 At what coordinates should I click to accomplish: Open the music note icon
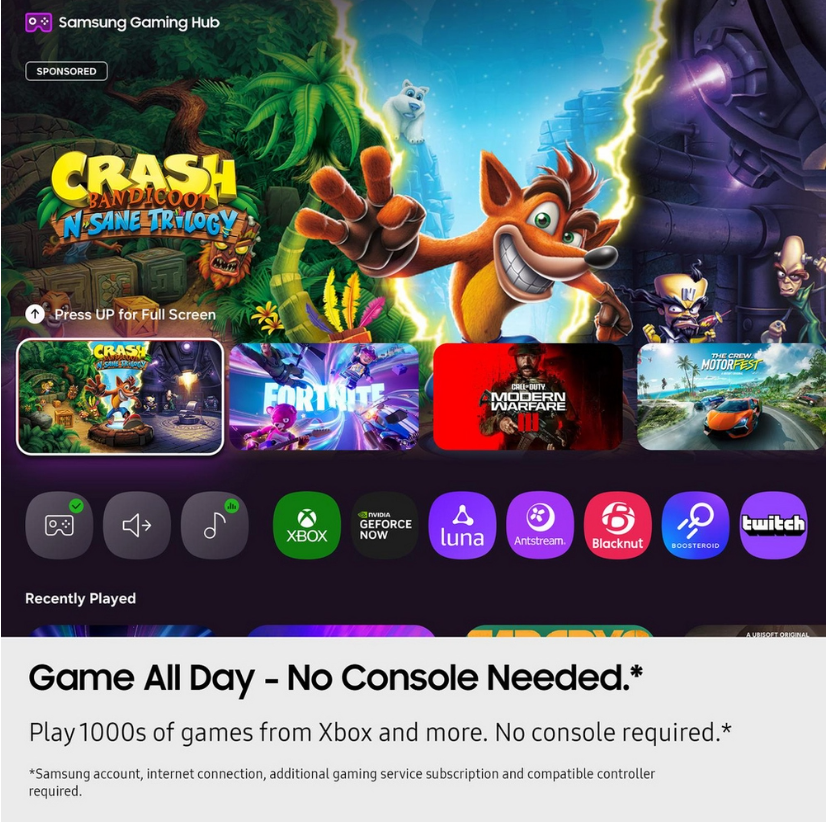tap(215, 525)
